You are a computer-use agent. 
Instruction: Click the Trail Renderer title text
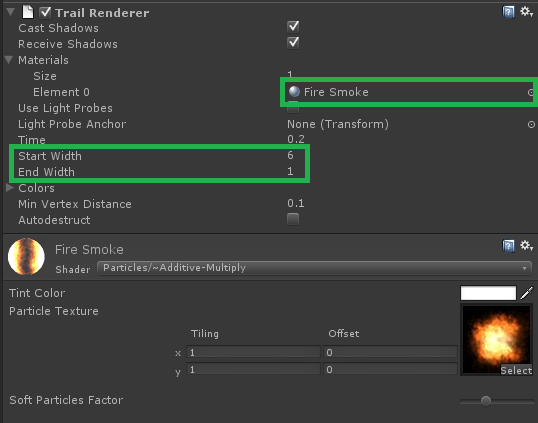[x=102, y=13]
